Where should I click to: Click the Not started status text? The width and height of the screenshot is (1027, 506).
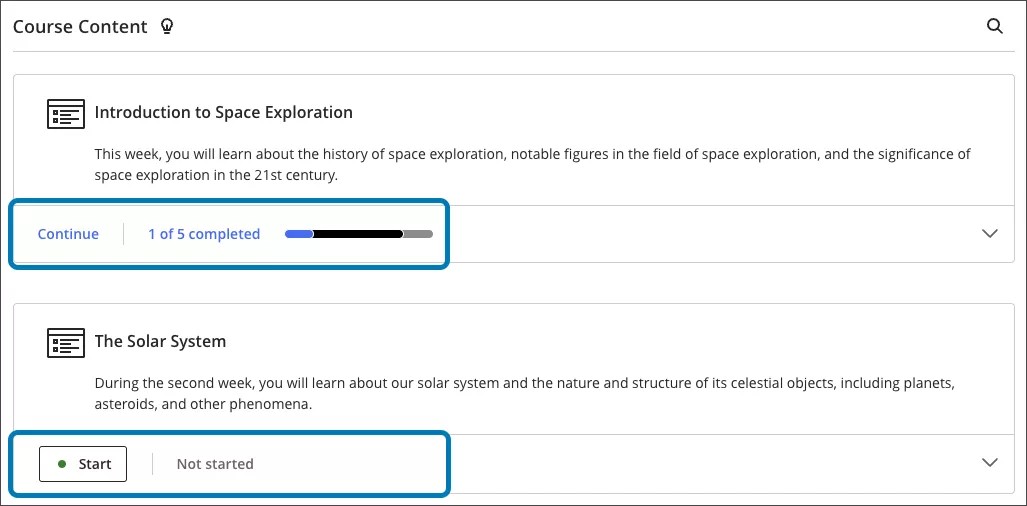[x=215, y=464]
